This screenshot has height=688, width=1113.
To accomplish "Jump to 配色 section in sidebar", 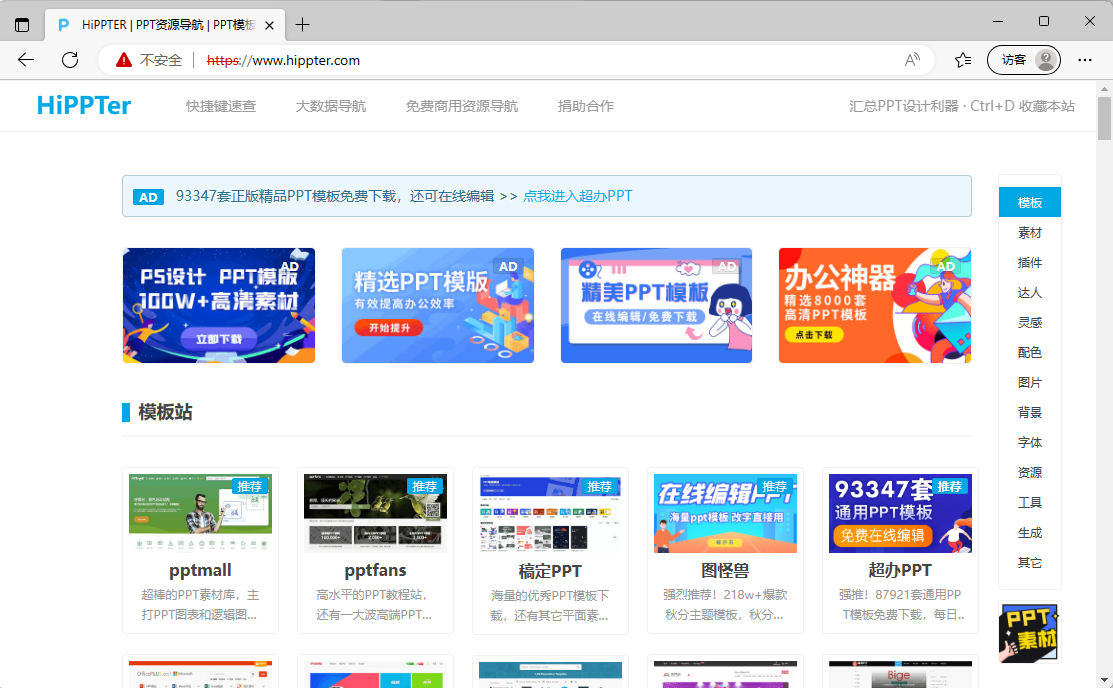I will 1029,353.
